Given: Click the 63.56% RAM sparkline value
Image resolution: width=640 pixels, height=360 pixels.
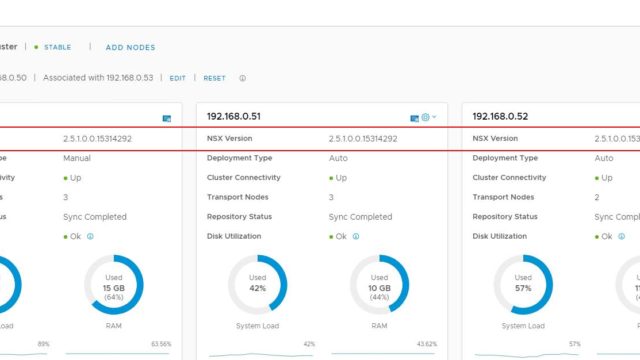Looking at the screenshot, I should (161, 344).
